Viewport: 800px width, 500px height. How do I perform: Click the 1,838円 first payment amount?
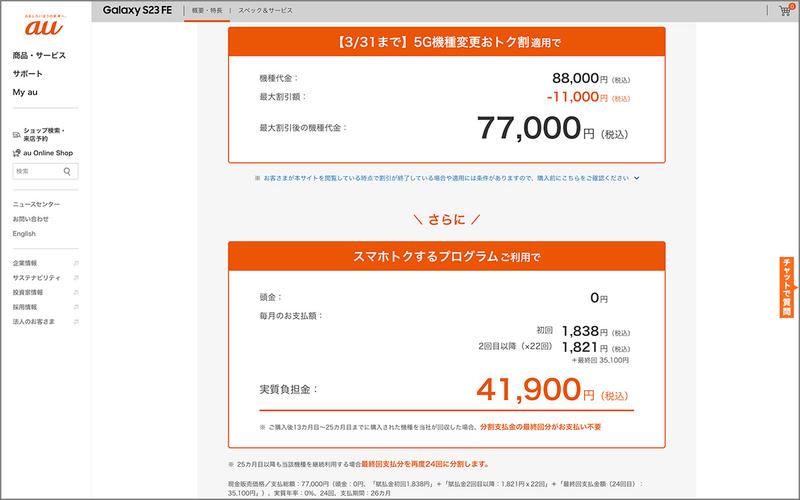coord(596,331)
